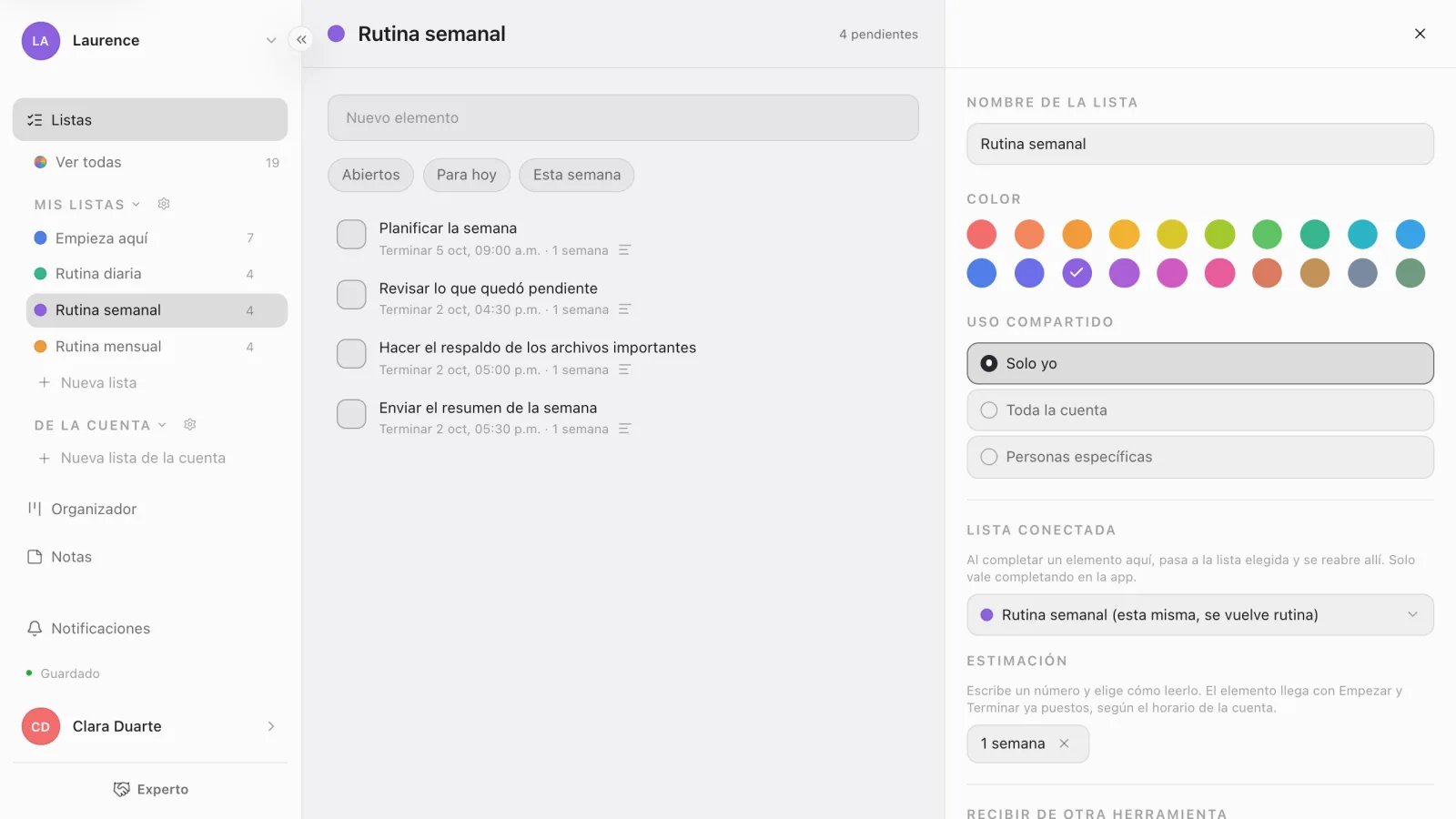Collapse the sidebar with the double-chevron icon
The width and height of the screenshot is (1456, 819).
[301, 39]
